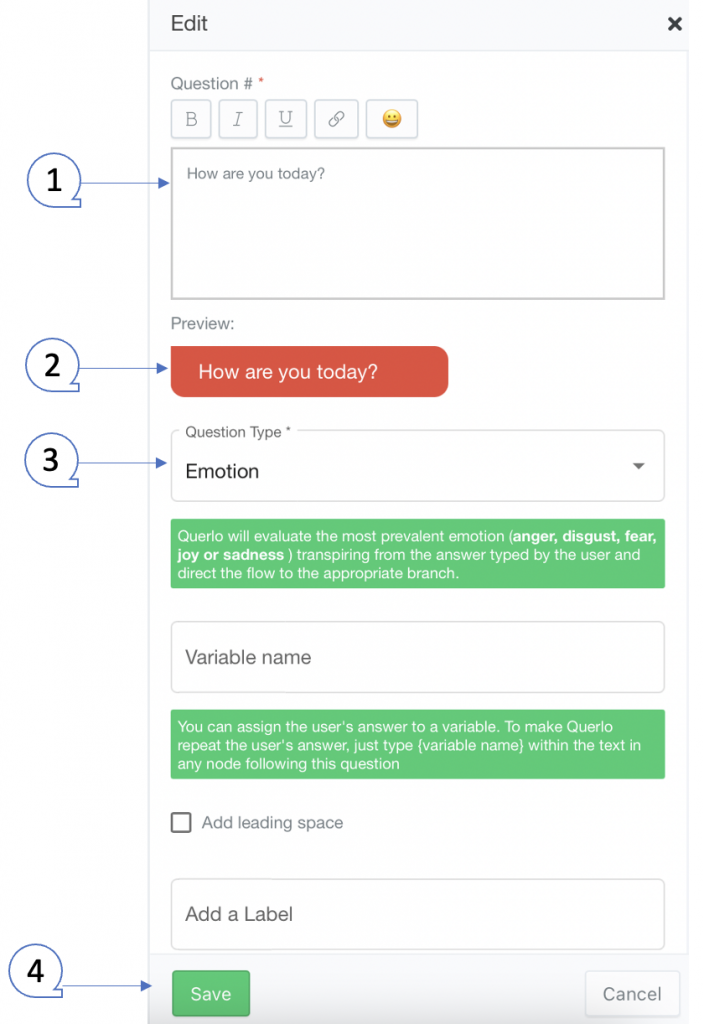
Task: Select the Add a Label field
Action: coord(417,914)
